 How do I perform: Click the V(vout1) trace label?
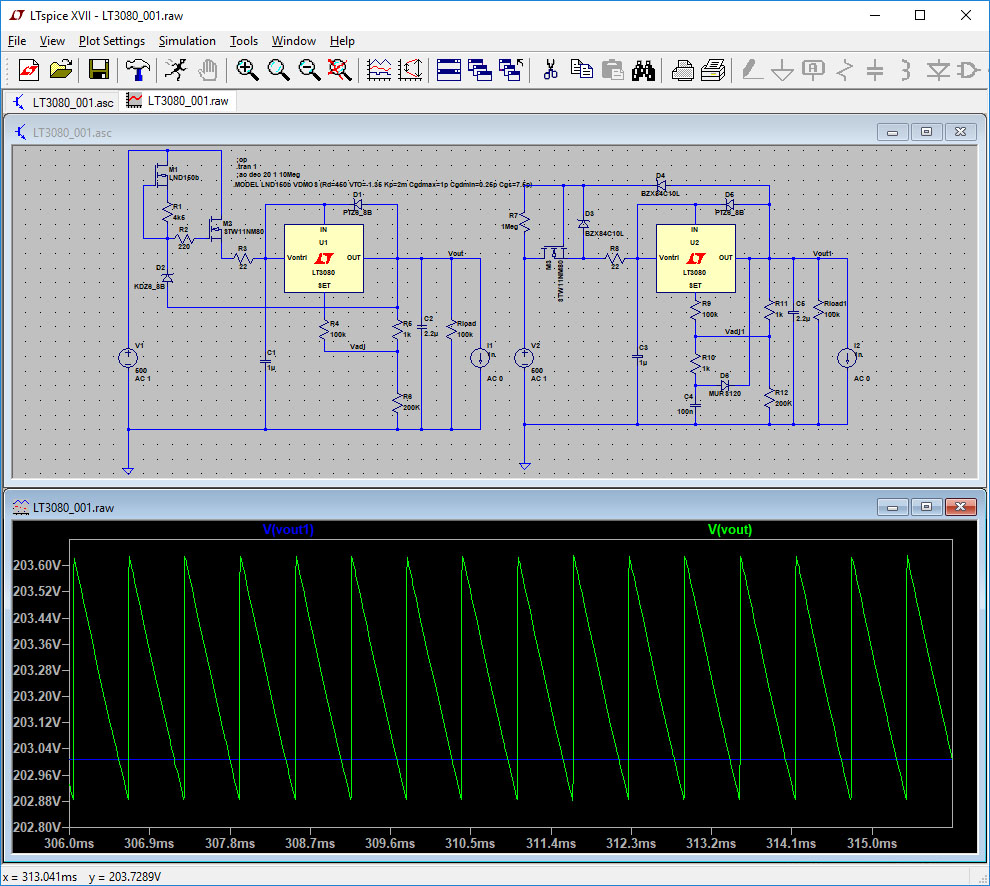(288, 529)
